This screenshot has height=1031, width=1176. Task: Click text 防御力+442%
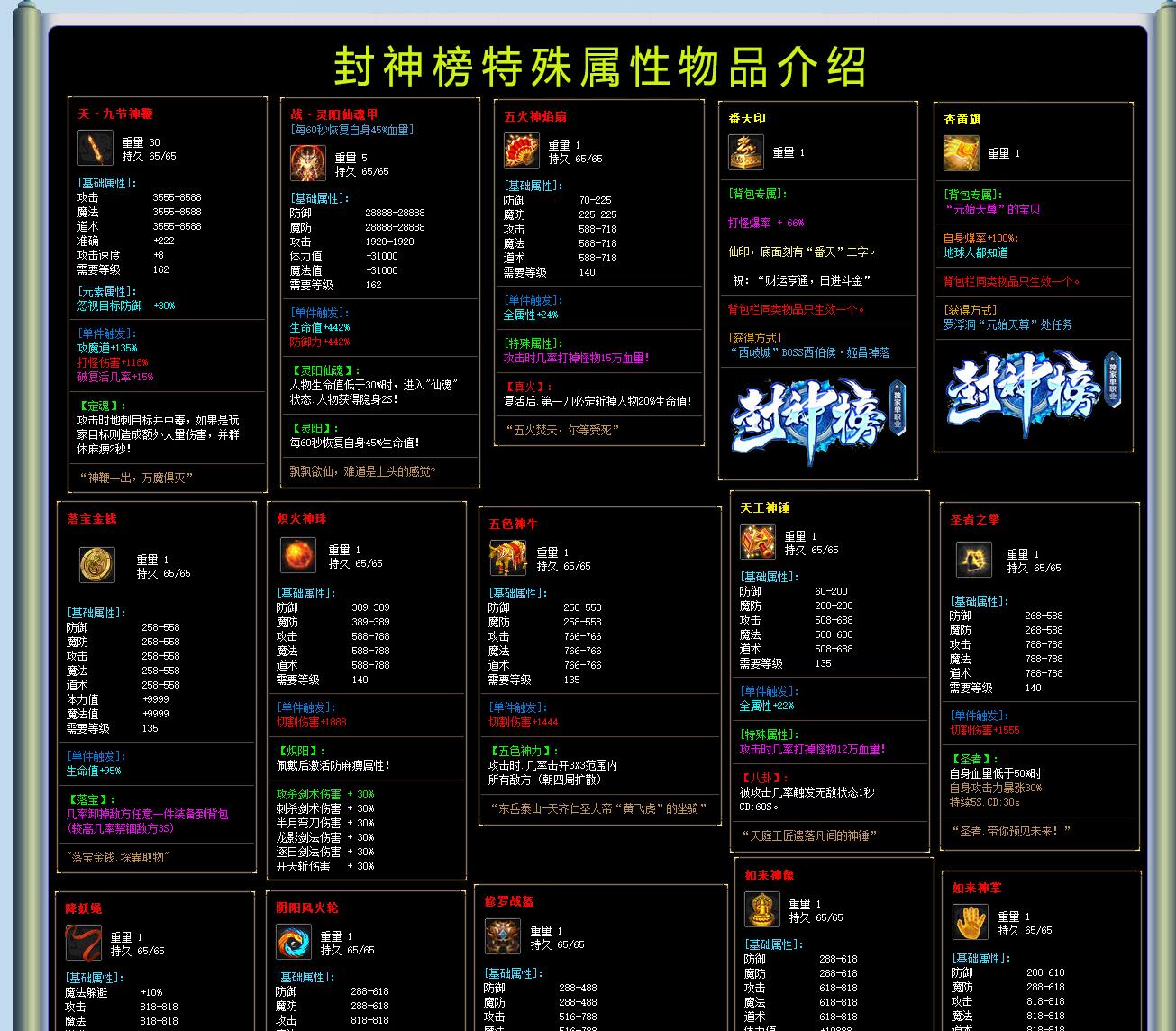coord(320,342)
